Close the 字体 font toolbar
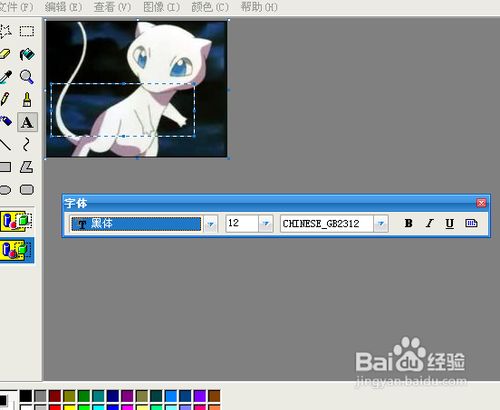 tap(481, 203)
